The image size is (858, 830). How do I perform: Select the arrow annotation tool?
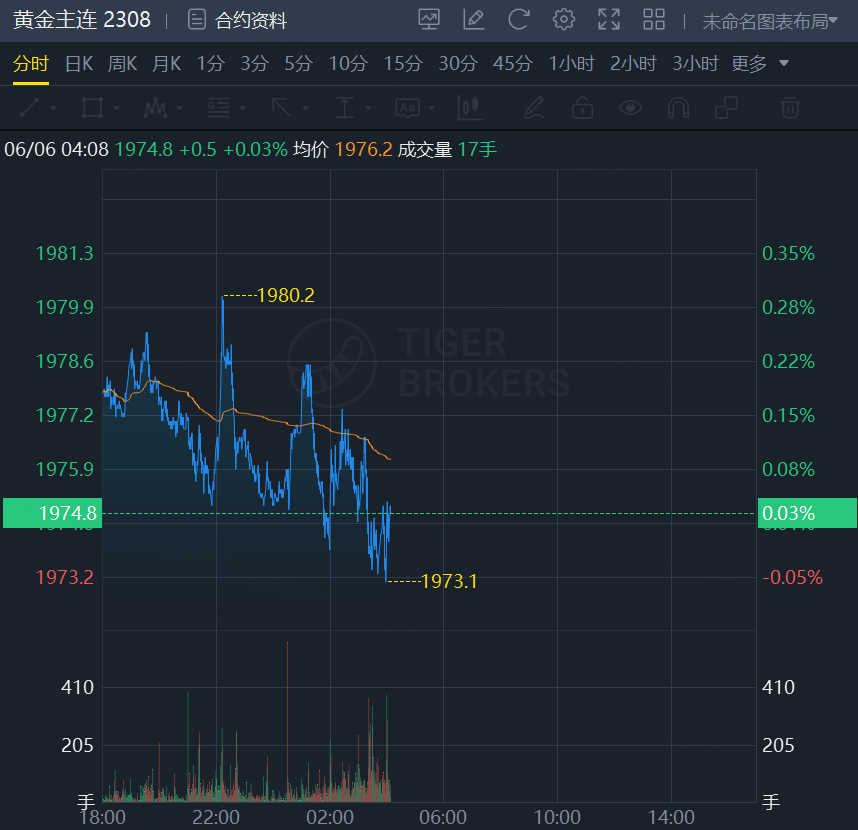pyautogui.click(x=281, y=108)
